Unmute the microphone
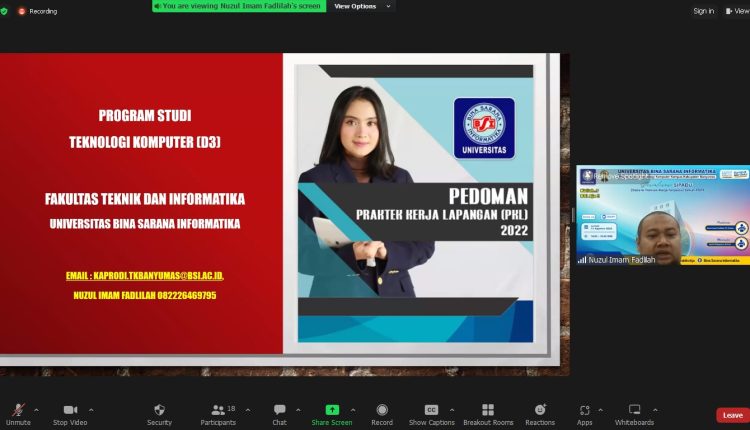 18,415
